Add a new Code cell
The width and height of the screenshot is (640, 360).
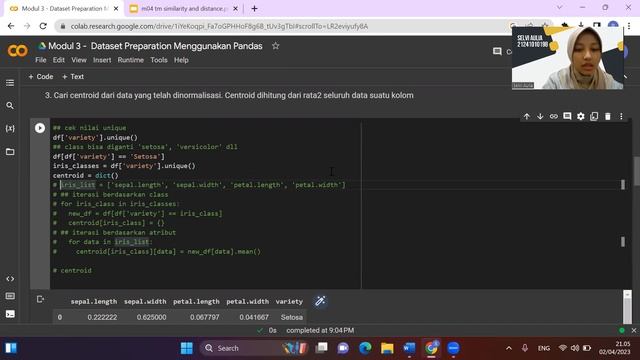pos(41,77)
